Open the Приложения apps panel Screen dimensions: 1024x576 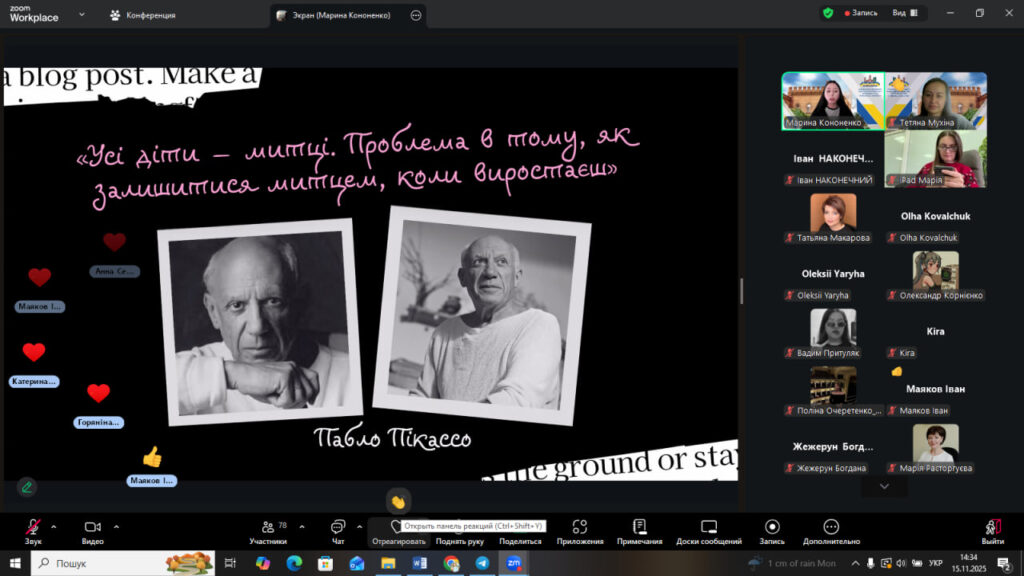pyautogui.click(x=580, y=529)
